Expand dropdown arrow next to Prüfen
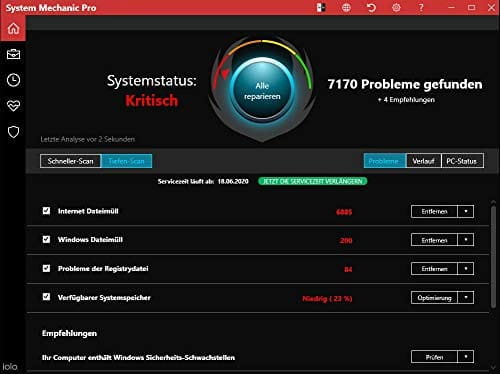 [x=466, y=357]
